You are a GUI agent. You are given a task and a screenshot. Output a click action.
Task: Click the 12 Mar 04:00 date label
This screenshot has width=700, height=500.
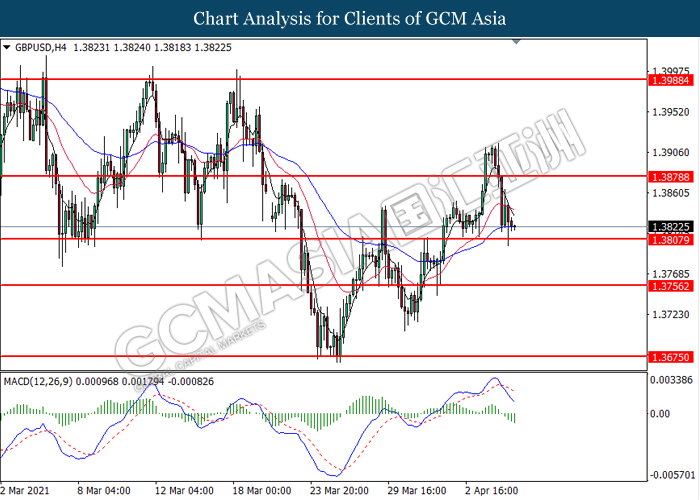tap(184, 491)
